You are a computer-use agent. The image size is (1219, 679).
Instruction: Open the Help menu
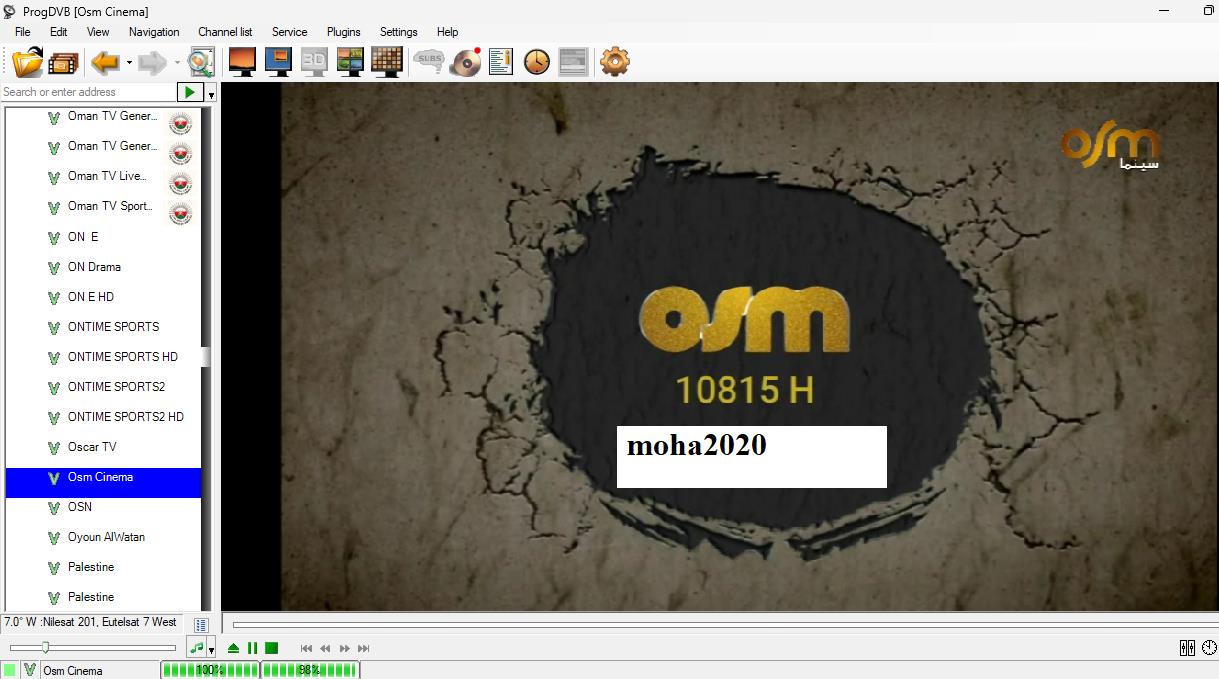click(448, 32)
